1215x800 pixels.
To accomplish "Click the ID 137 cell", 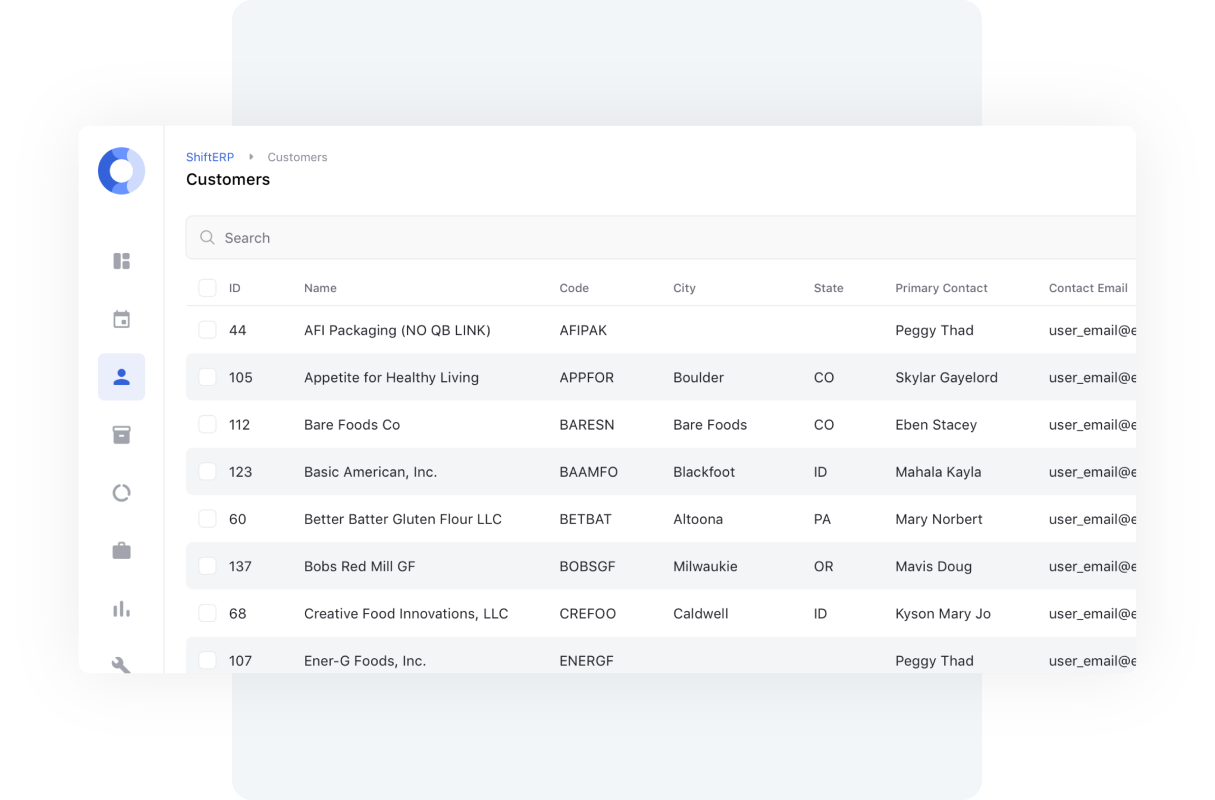I will pyautogui.click(x=240, y=566).
